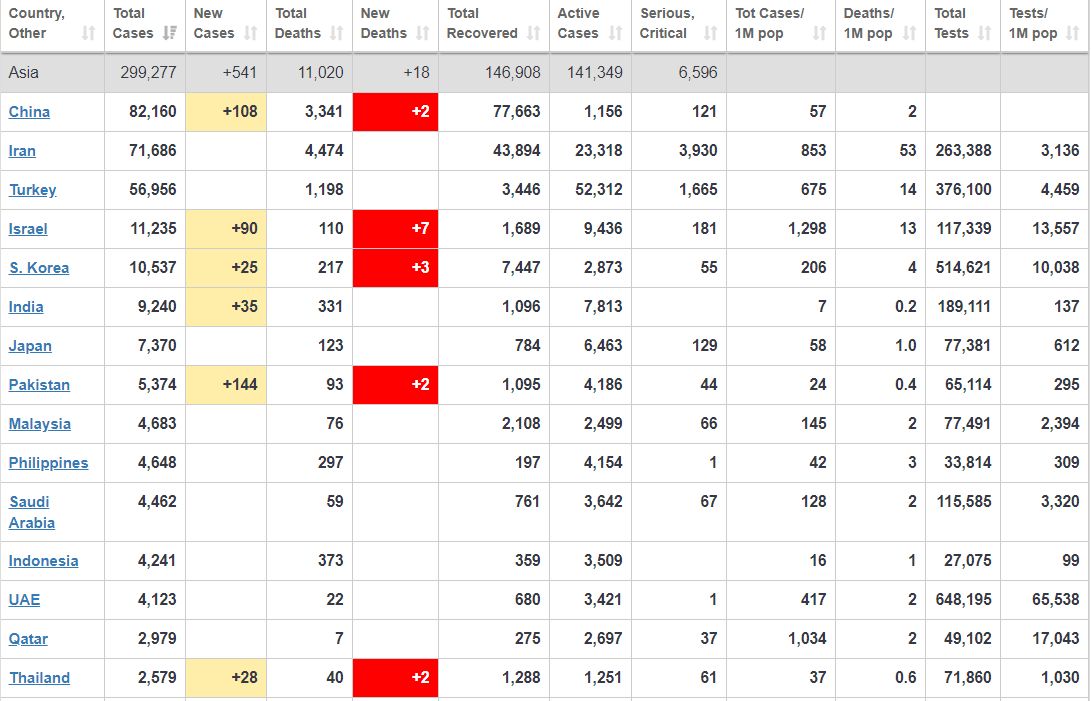Viewport: 1091px width, 701px height.
Task: Click Active Cases sort arrows
Action: click(615, 33)
